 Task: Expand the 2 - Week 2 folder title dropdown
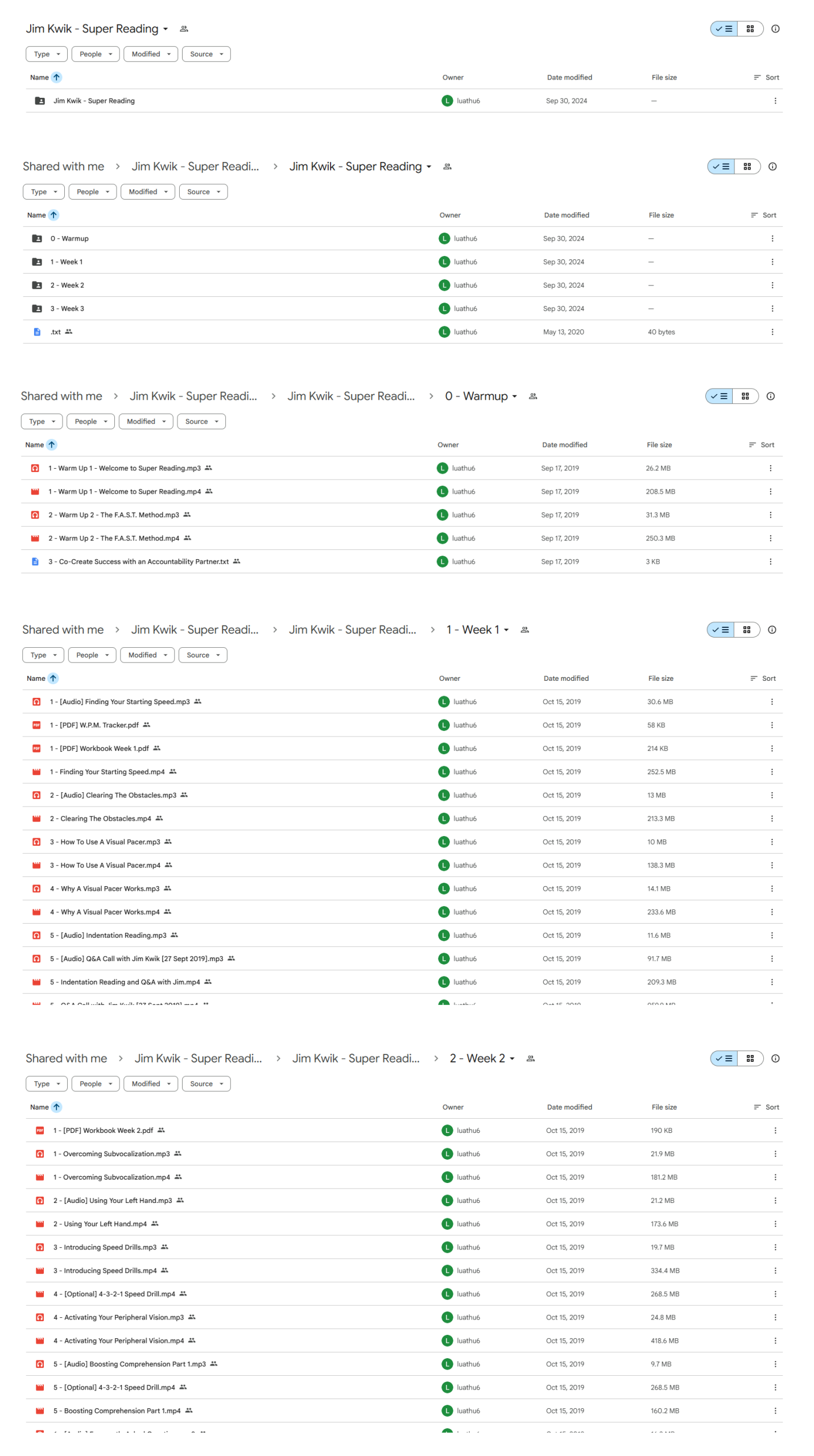(511, 1058)
